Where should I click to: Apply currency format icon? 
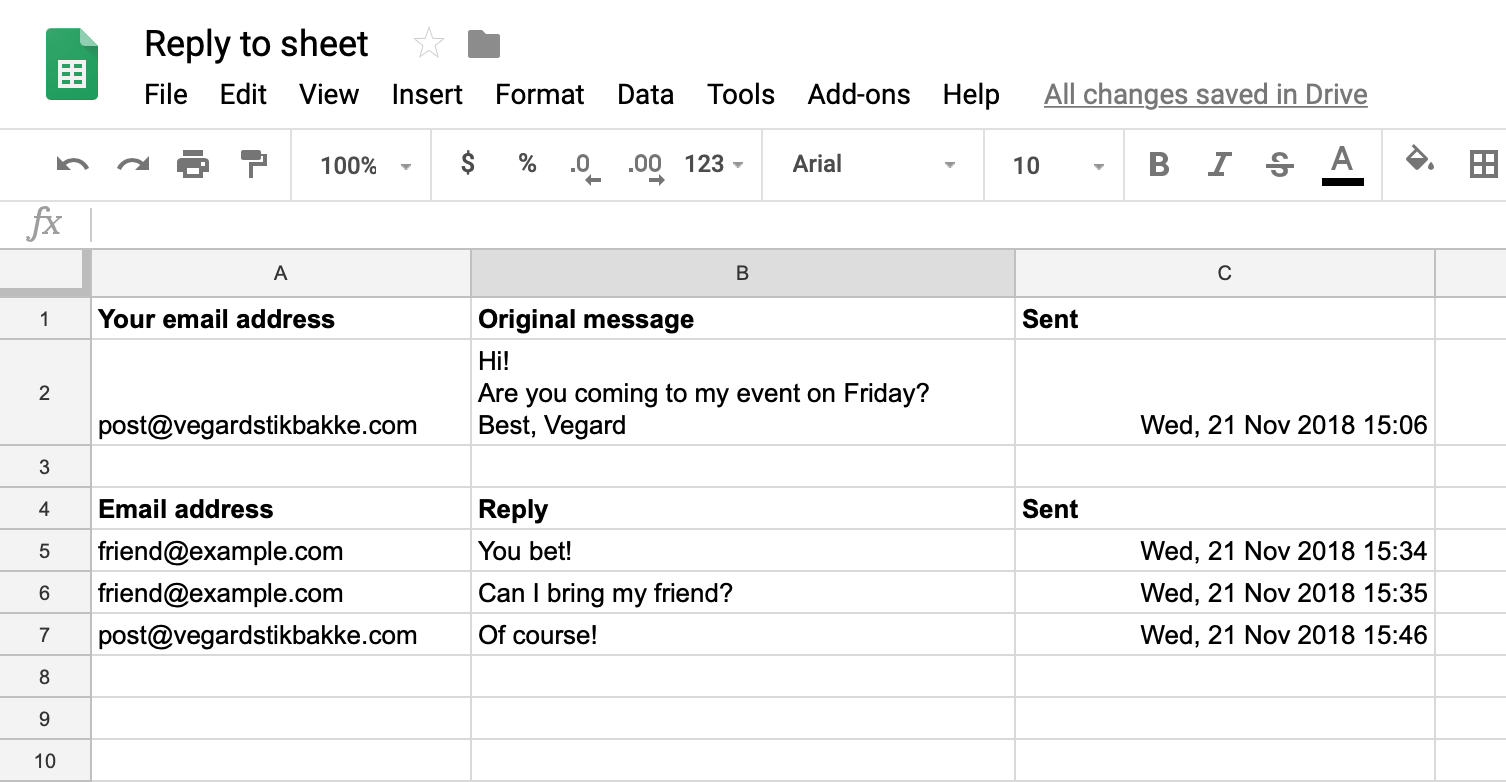pyautogui.click(x=466, y=165)
